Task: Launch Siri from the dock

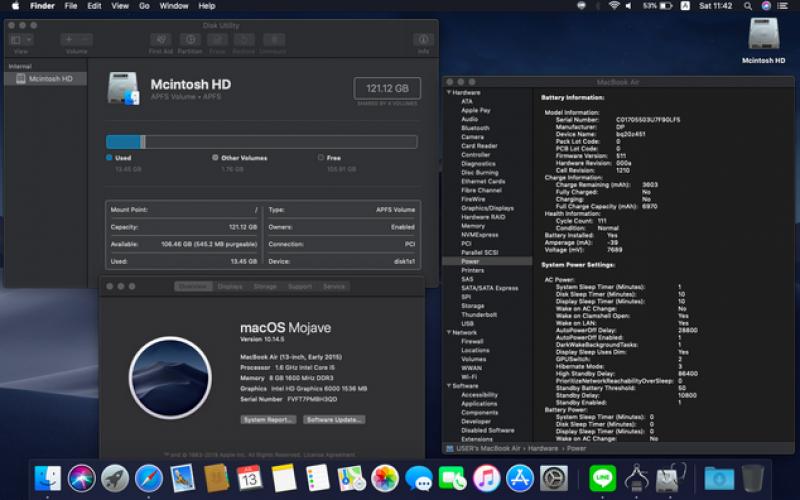Action: point(82,479)
